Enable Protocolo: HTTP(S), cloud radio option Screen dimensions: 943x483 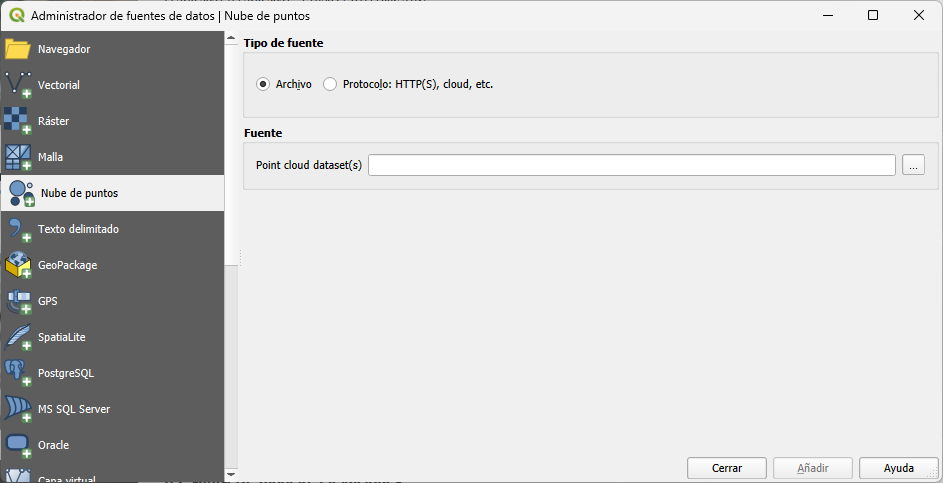[x=330, y=85]
